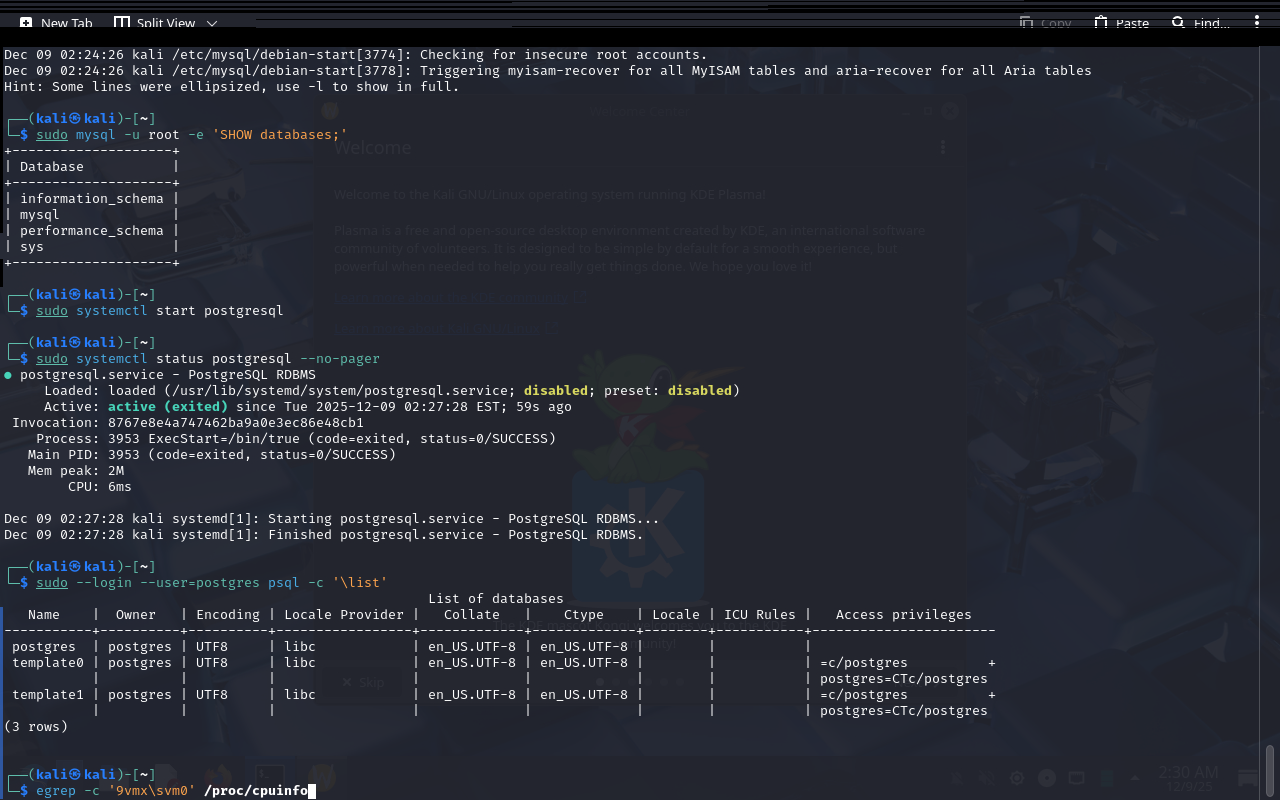
Task: Click the 'sudo mysql -u root' command line
Action: tap(191, 135)
